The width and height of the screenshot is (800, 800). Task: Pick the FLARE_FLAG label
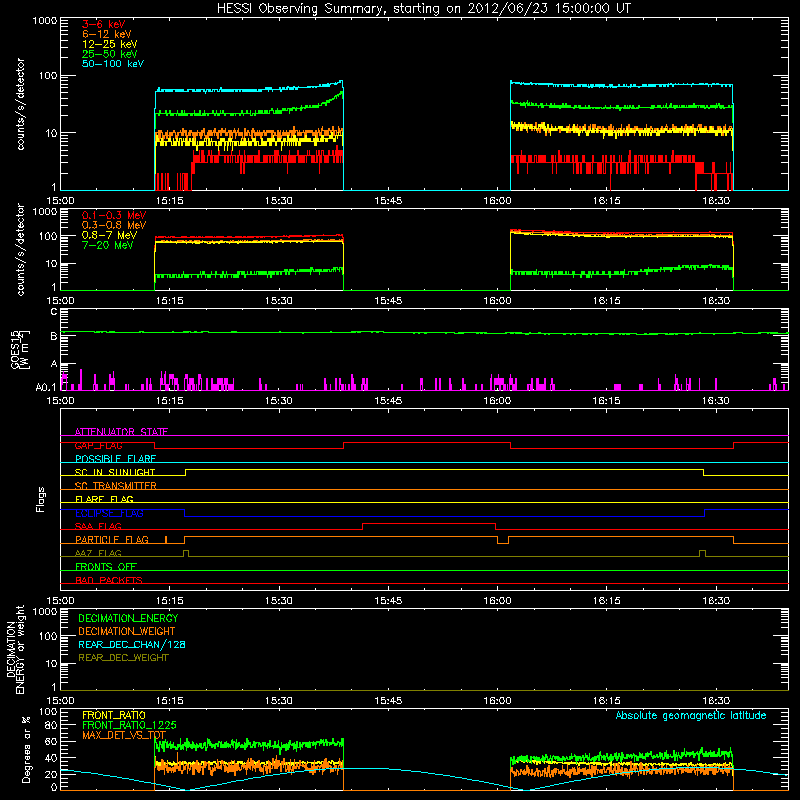pyautogui.click(x=104, y=499)
